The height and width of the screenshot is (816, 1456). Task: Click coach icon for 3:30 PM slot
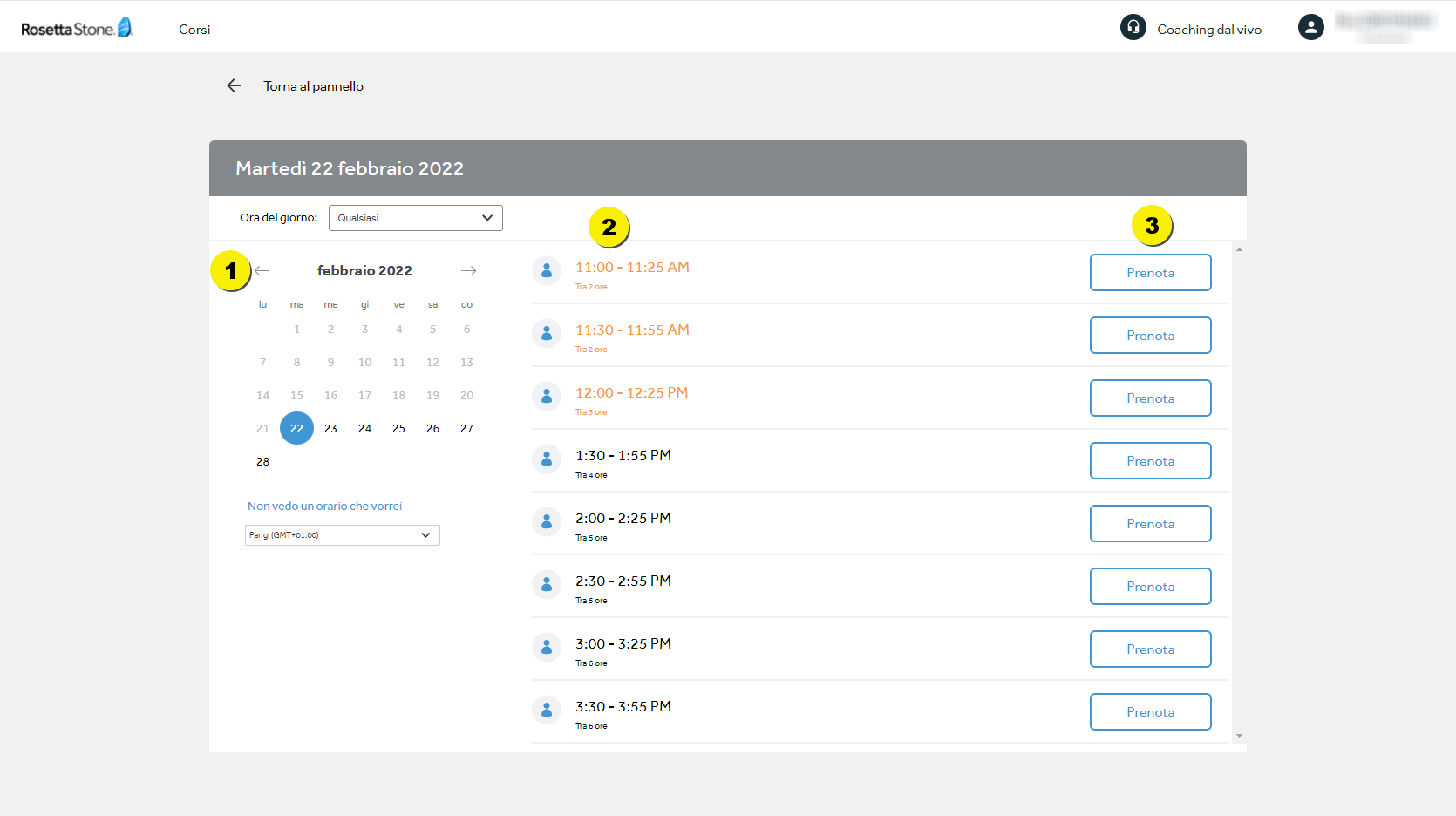click(547, 710)
